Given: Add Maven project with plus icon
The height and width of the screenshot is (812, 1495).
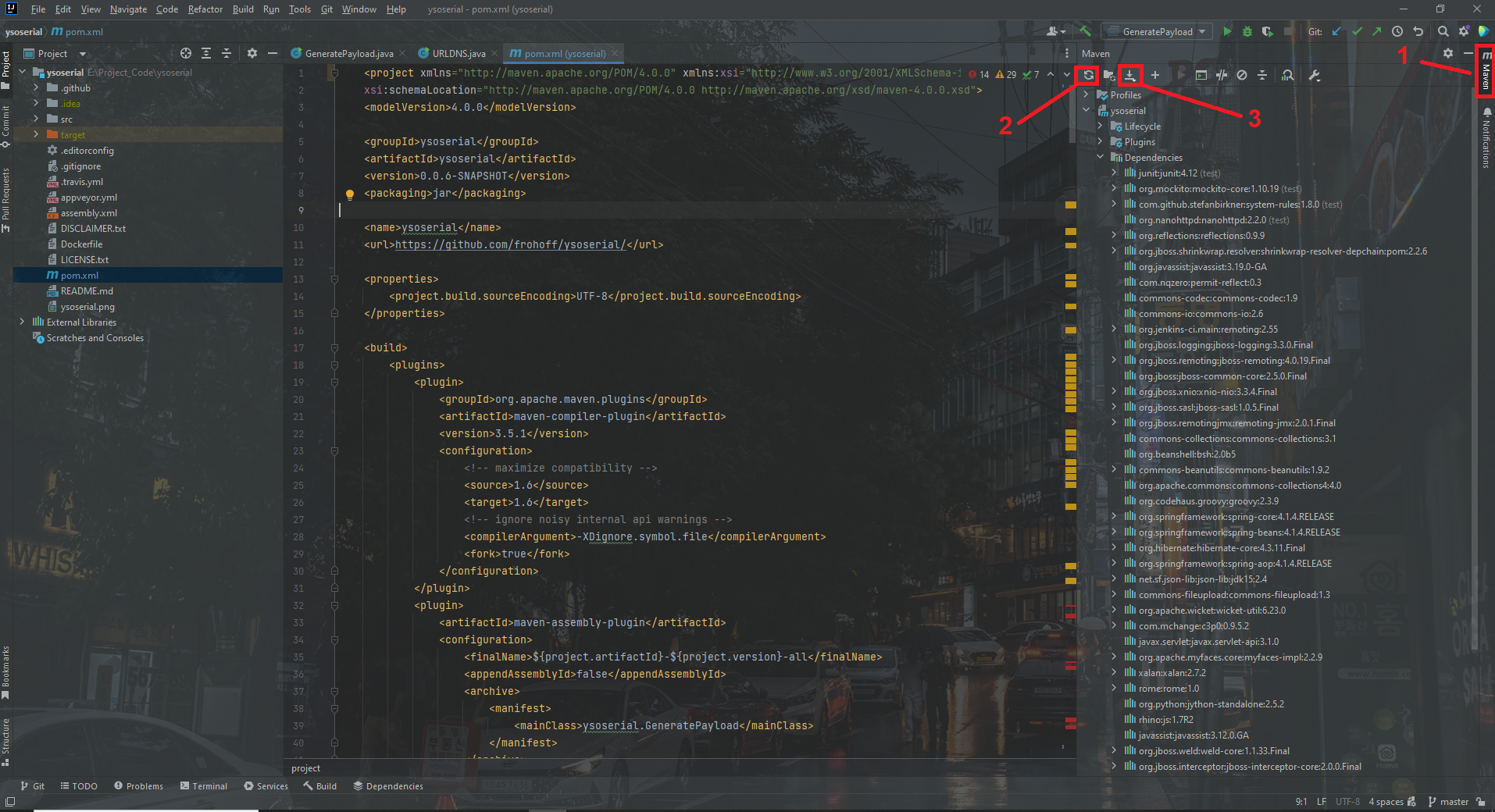Looking at the screenshot, I should (x=1154, y=75).
